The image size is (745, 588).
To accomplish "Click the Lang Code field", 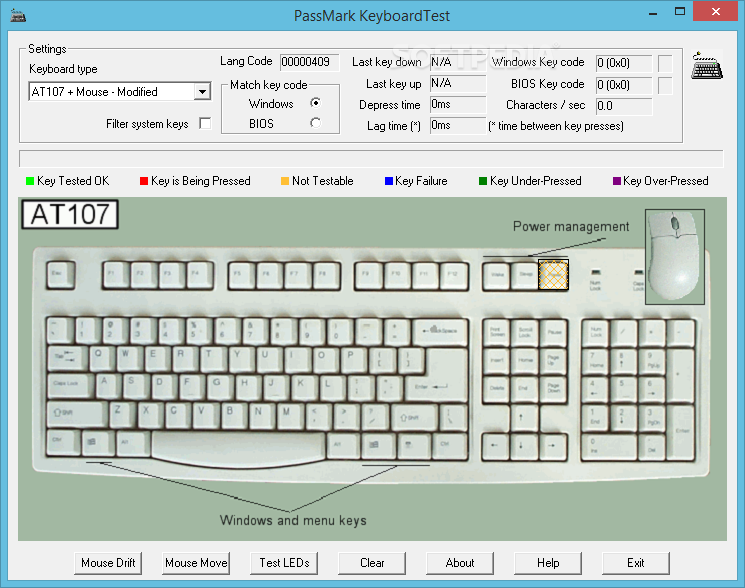I will click(x=309, y=62).
